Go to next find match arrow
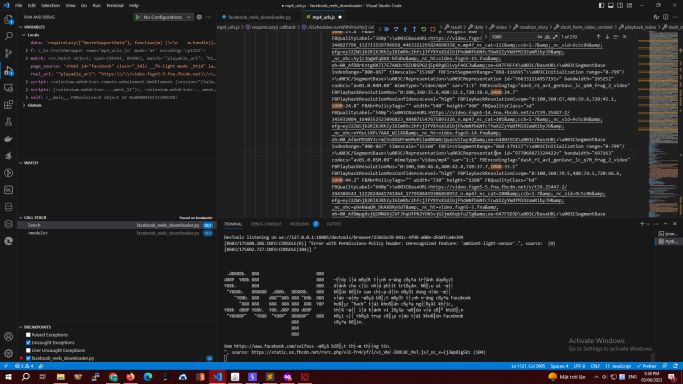 click(607, 37)
